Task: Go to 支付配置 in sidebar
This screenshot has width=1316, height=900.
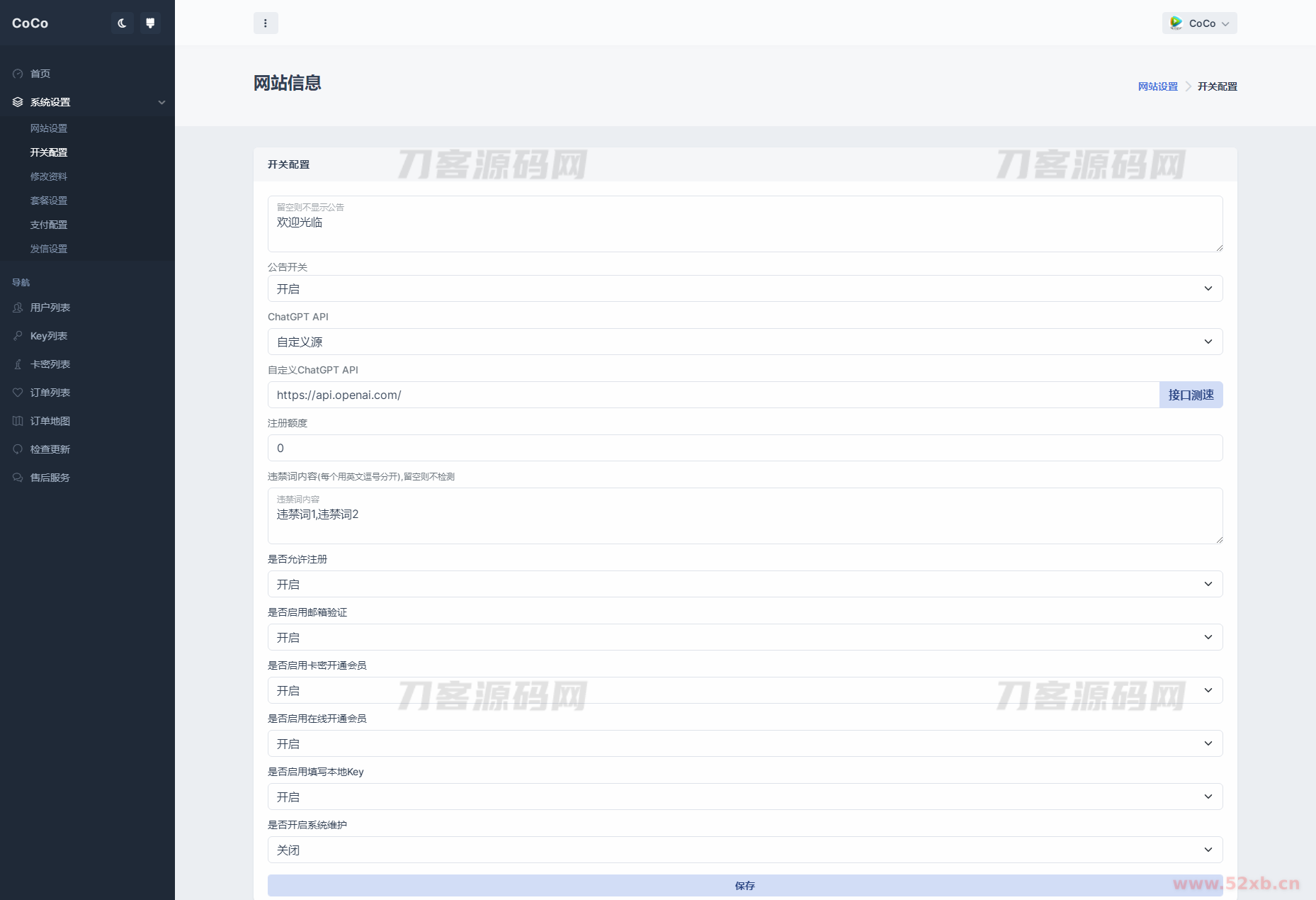Action: point(49,225)
